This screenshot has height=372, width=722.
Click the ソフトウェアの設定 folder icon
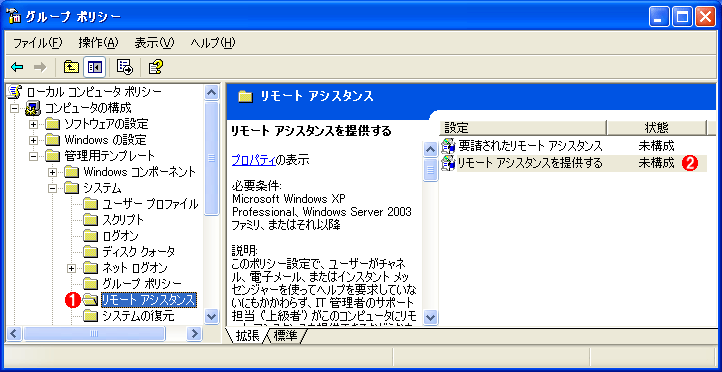pos(53,124)
